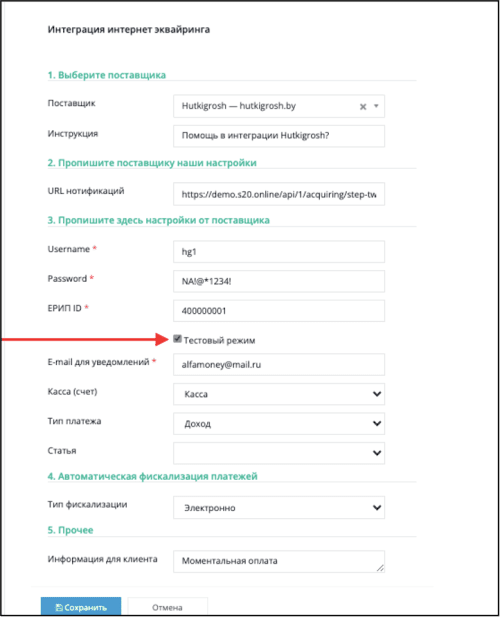Viewport: 500px width, 617px height.
Task: Clear the Hutkigrosh supplier selection with the x icon
Action: [363, 107]
